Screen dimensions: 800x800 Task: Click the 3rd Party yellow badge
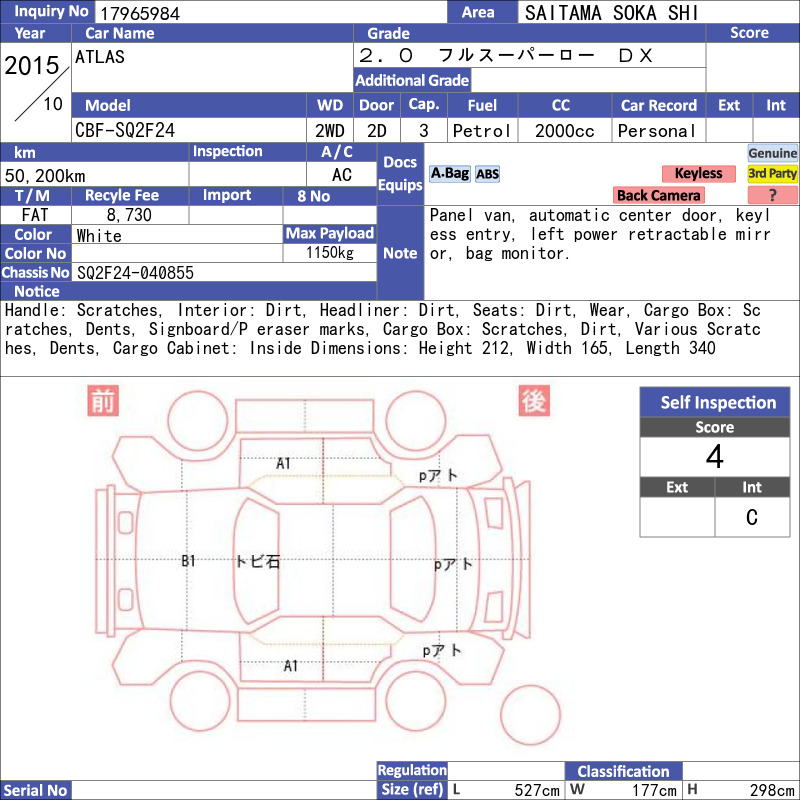772,173
